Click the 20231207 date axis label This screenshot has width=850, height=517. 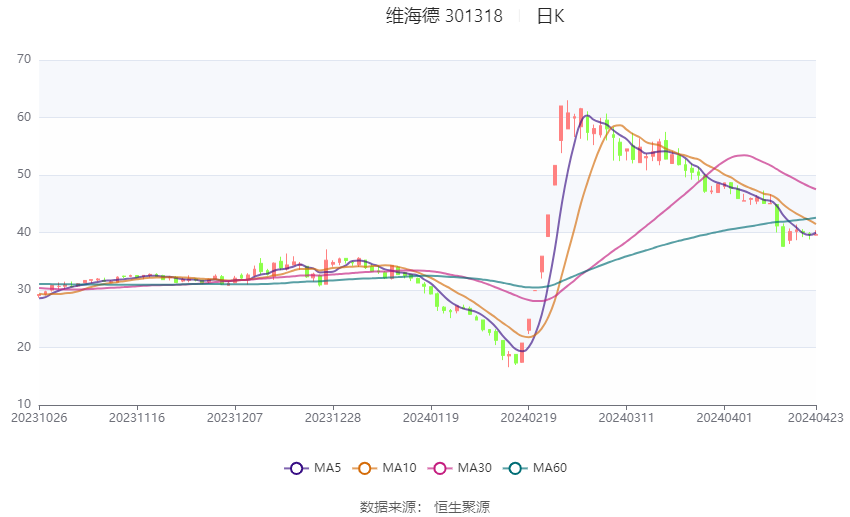235,418
